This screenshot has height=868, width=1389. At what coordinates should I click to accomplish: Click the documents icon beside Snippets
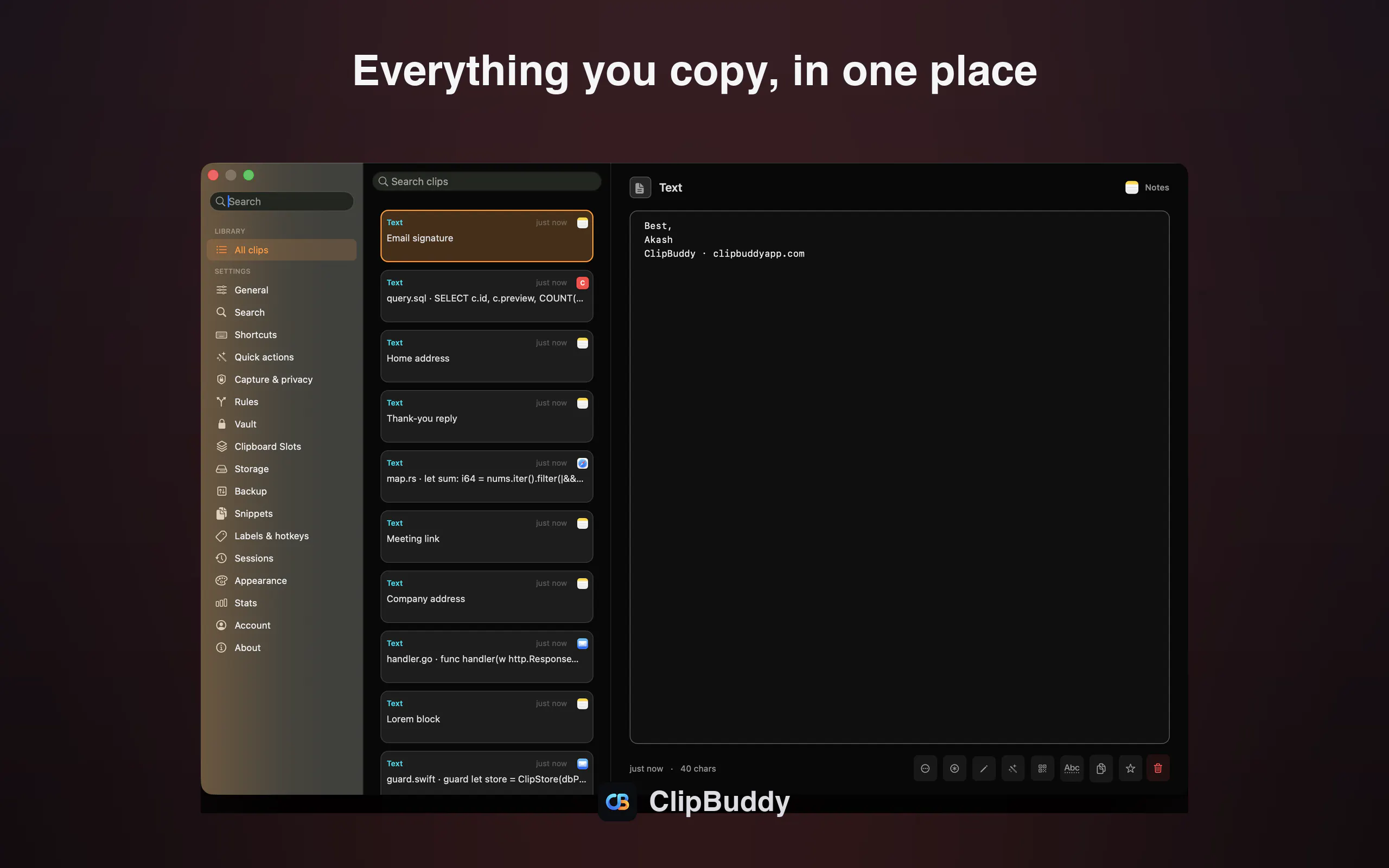tap(221, 513)
